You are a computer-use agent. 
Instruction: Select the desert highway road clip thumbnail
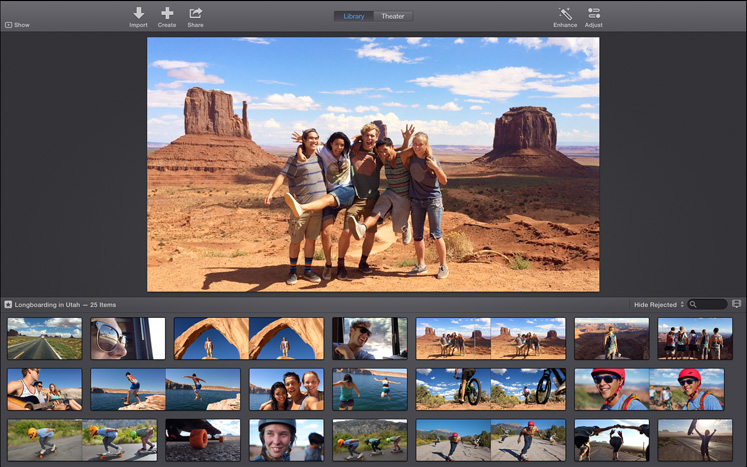tap(44, 339)
